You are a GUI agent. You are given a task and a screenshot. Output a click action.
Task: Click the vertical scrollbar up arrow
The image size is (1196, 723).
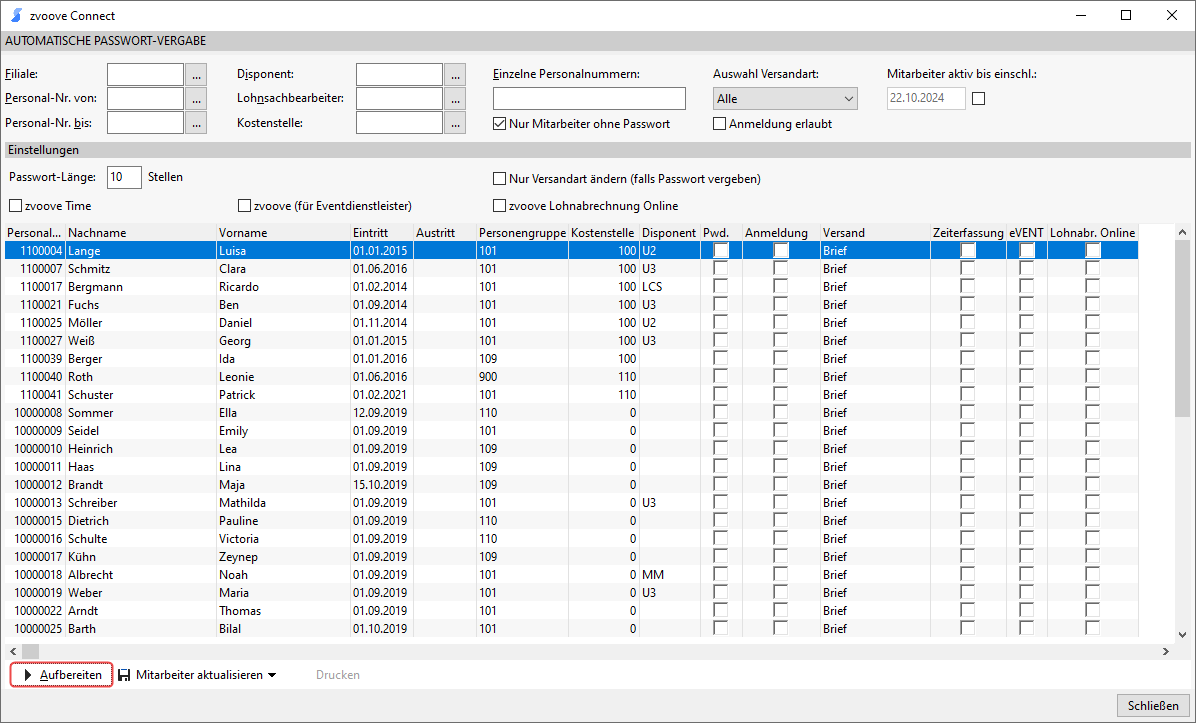tap(1182, 232)
